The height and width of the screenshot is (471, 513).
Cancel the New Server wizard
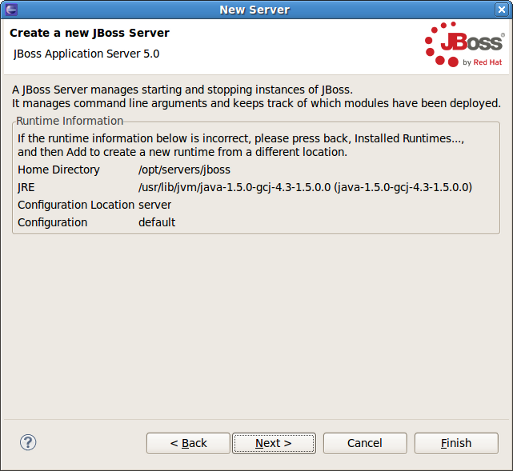point(365,443)
